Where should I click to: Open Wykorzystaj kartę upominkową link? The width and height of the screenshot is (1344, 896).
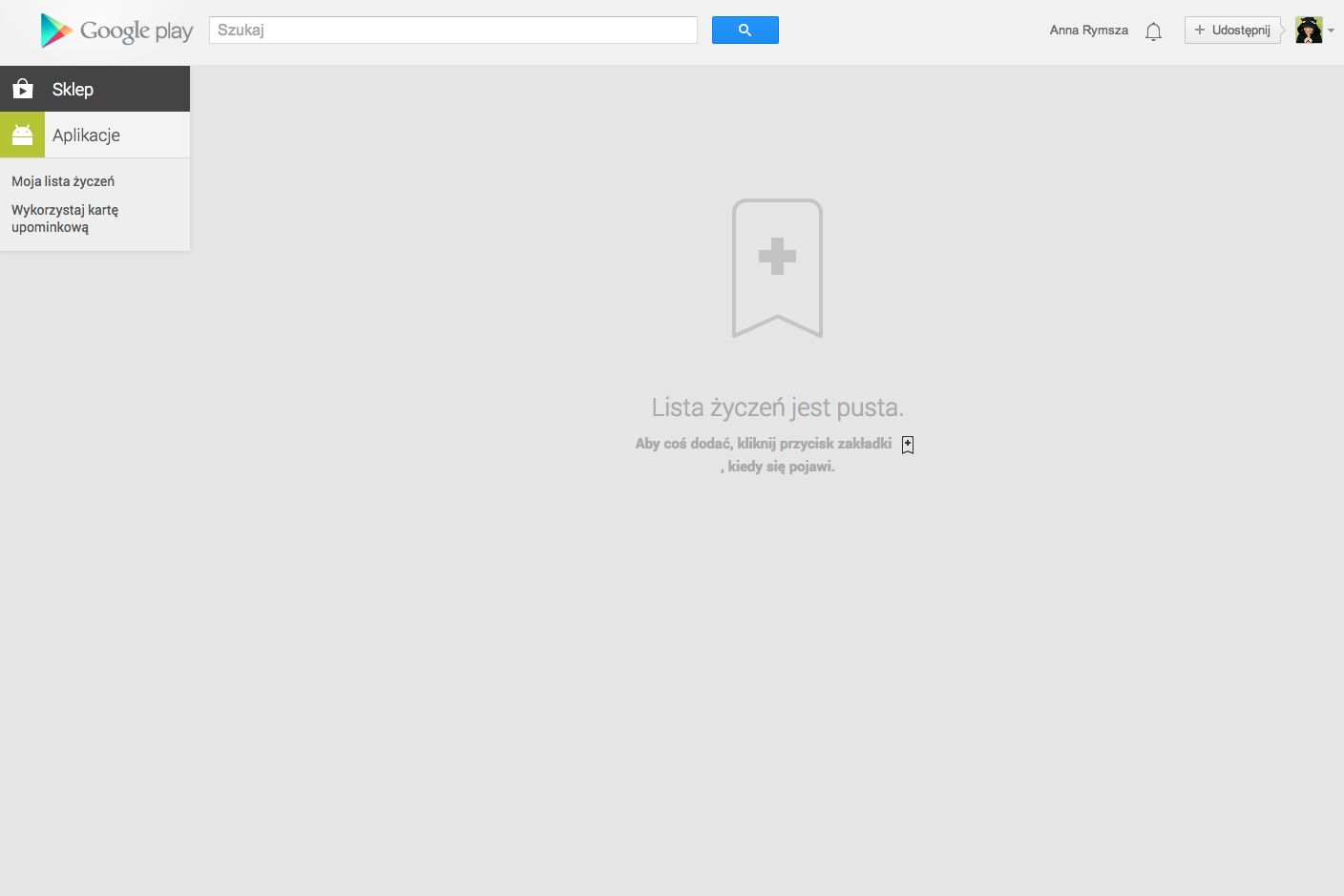[65, 219]
